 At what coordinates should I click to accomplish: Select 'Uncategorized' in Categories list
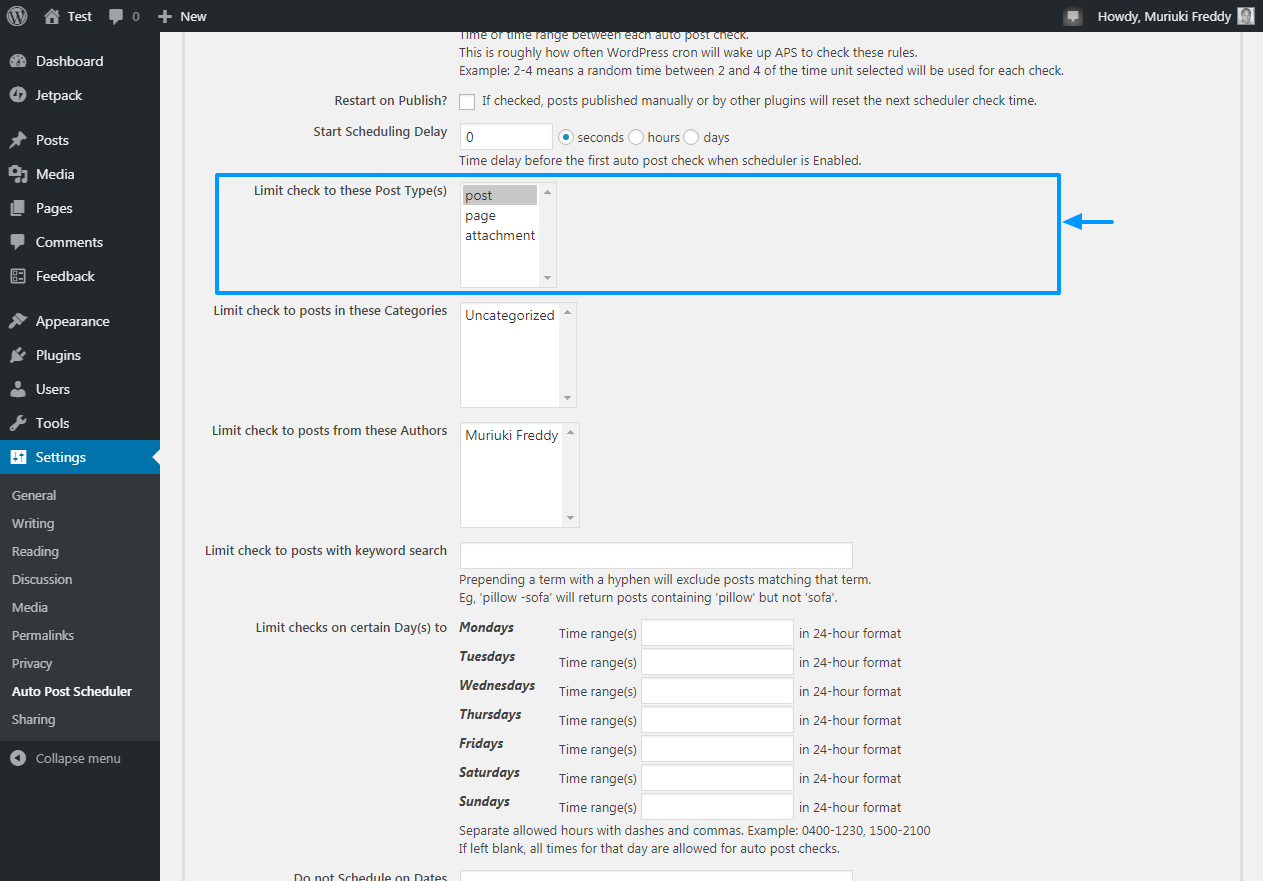tap(510, 315)
